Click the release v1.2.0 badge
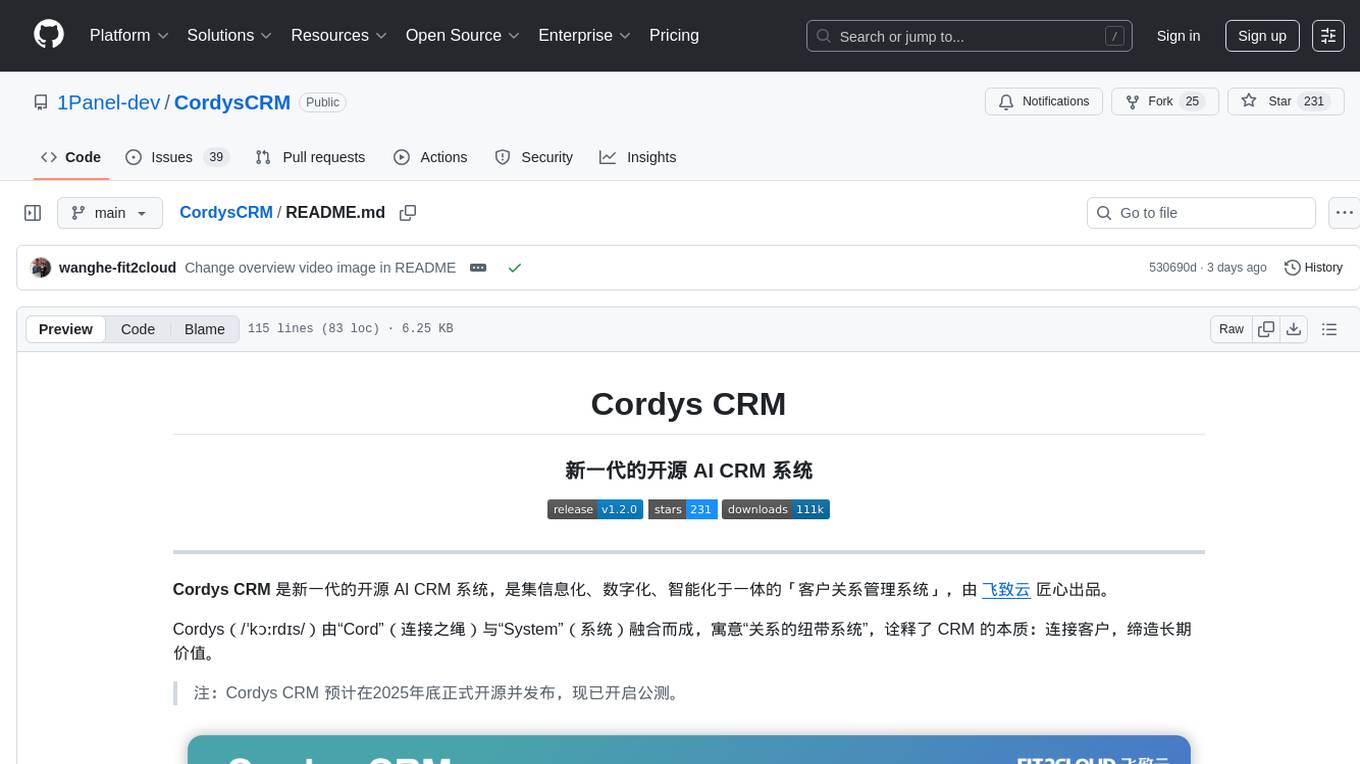The height and width of the screenshot is (764, 1360). (595, 509)
